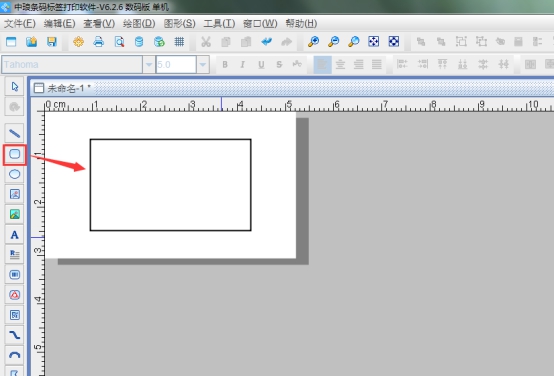Expand the font size 5.0 dropdown

[203, 64]
